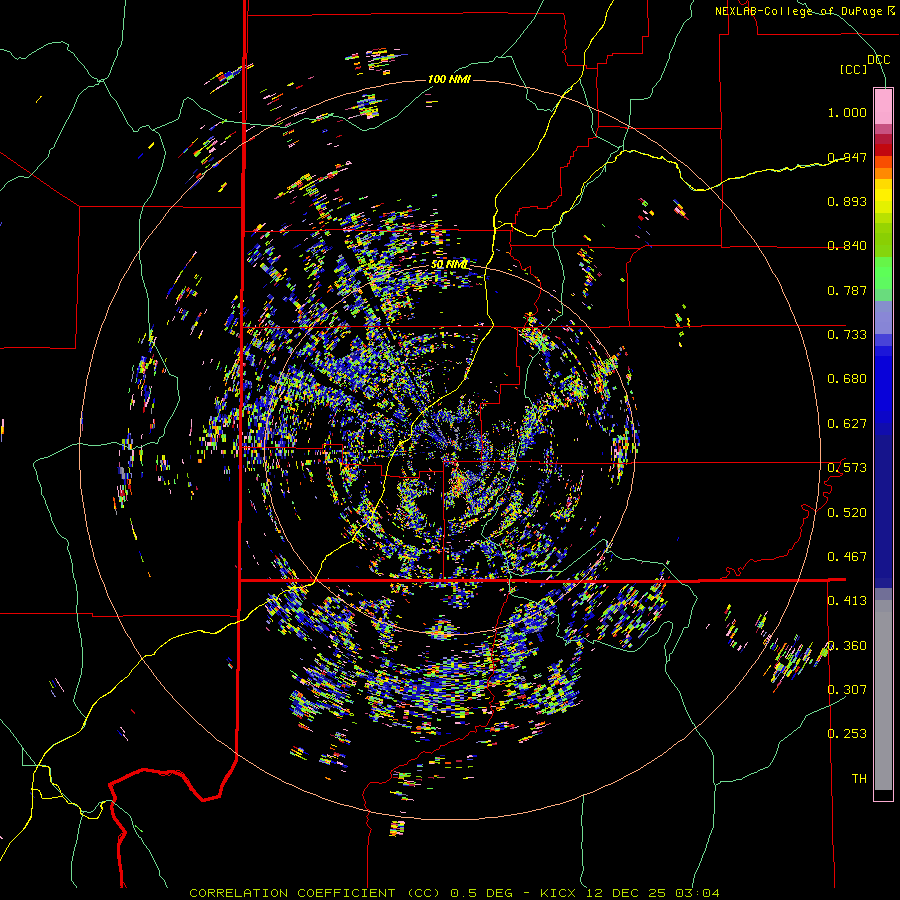Click the 12 DEC 25 03:04 timestamp
Viewport: 900px width, 900px height.
tap(653, 893)
